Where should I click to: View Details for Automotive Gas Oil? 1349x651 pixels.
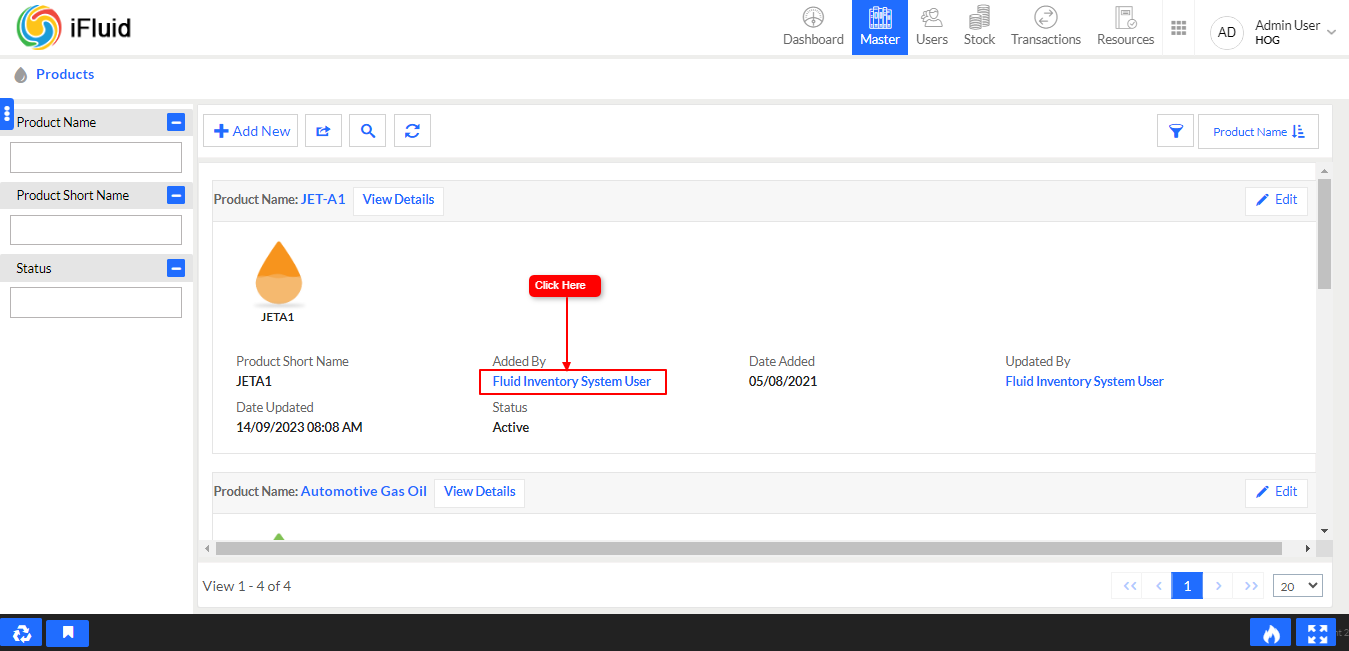[479, 492]
